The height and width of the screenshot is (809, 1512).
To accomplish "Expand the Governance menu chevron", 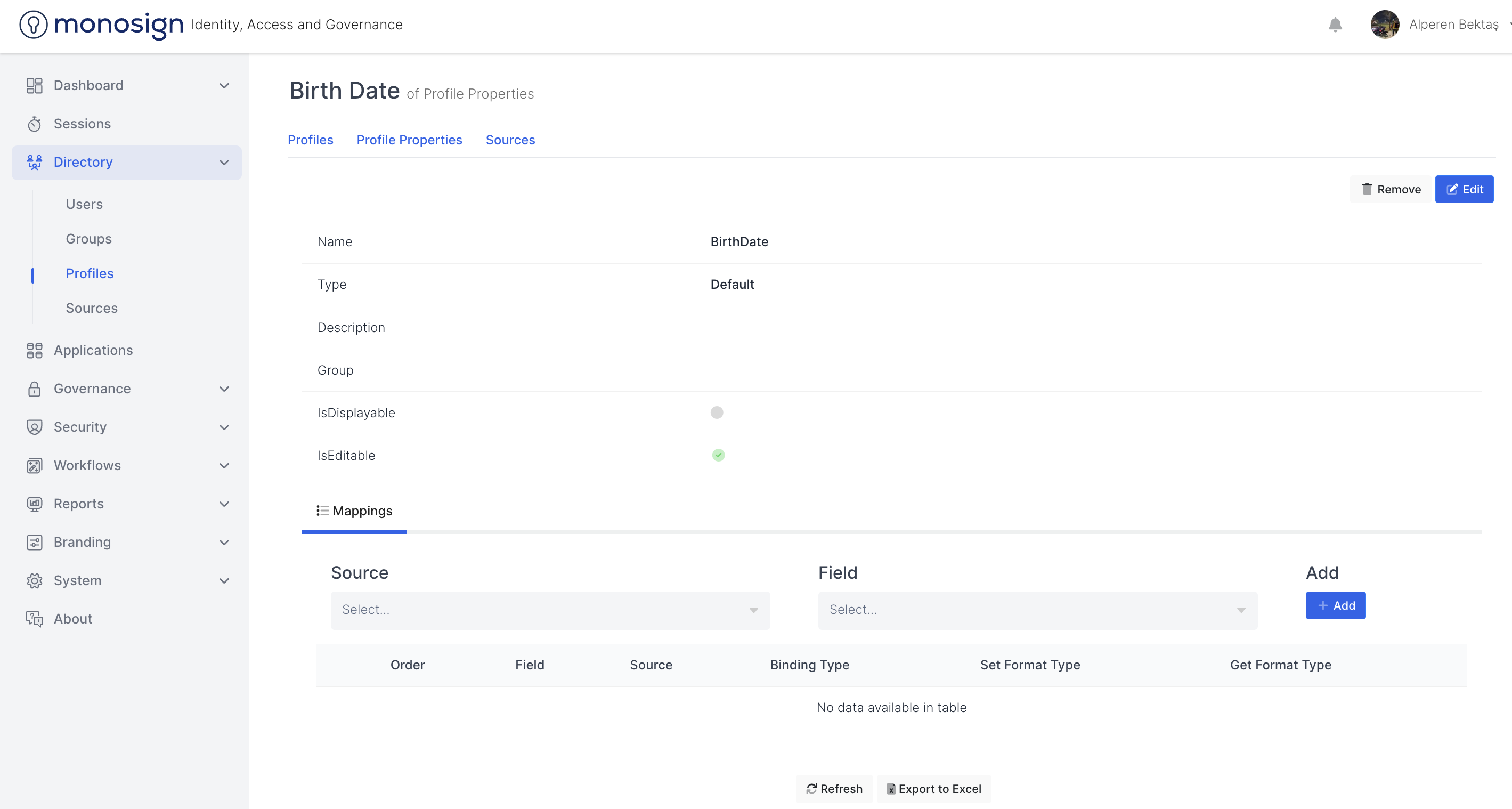I will (224, 389).
